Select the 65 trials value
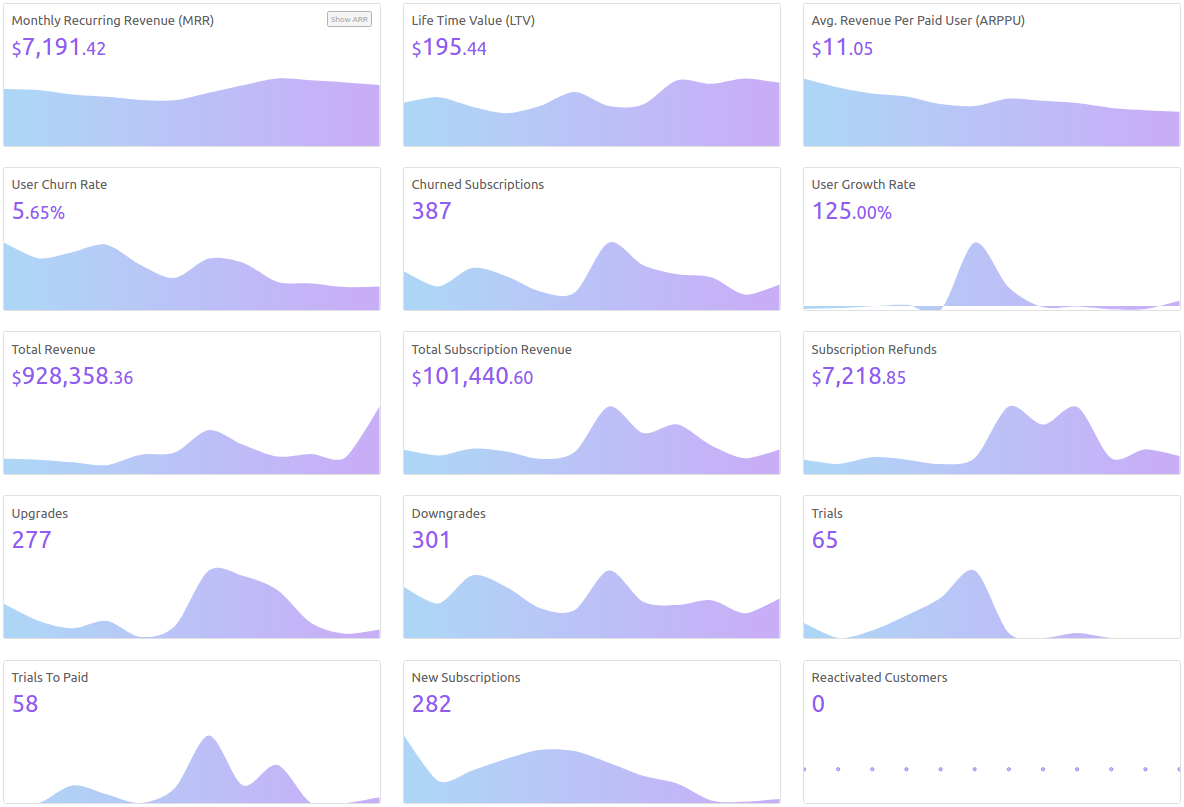 [x=825, y=540]
